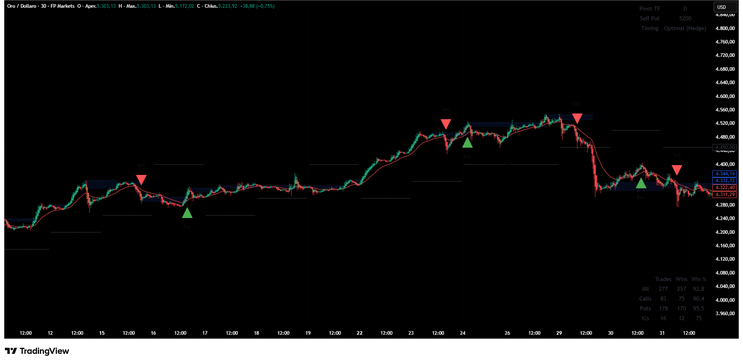Click date 22 on the time axis
The height and width of the screenshot is (362, 743).
coord(360,333)
